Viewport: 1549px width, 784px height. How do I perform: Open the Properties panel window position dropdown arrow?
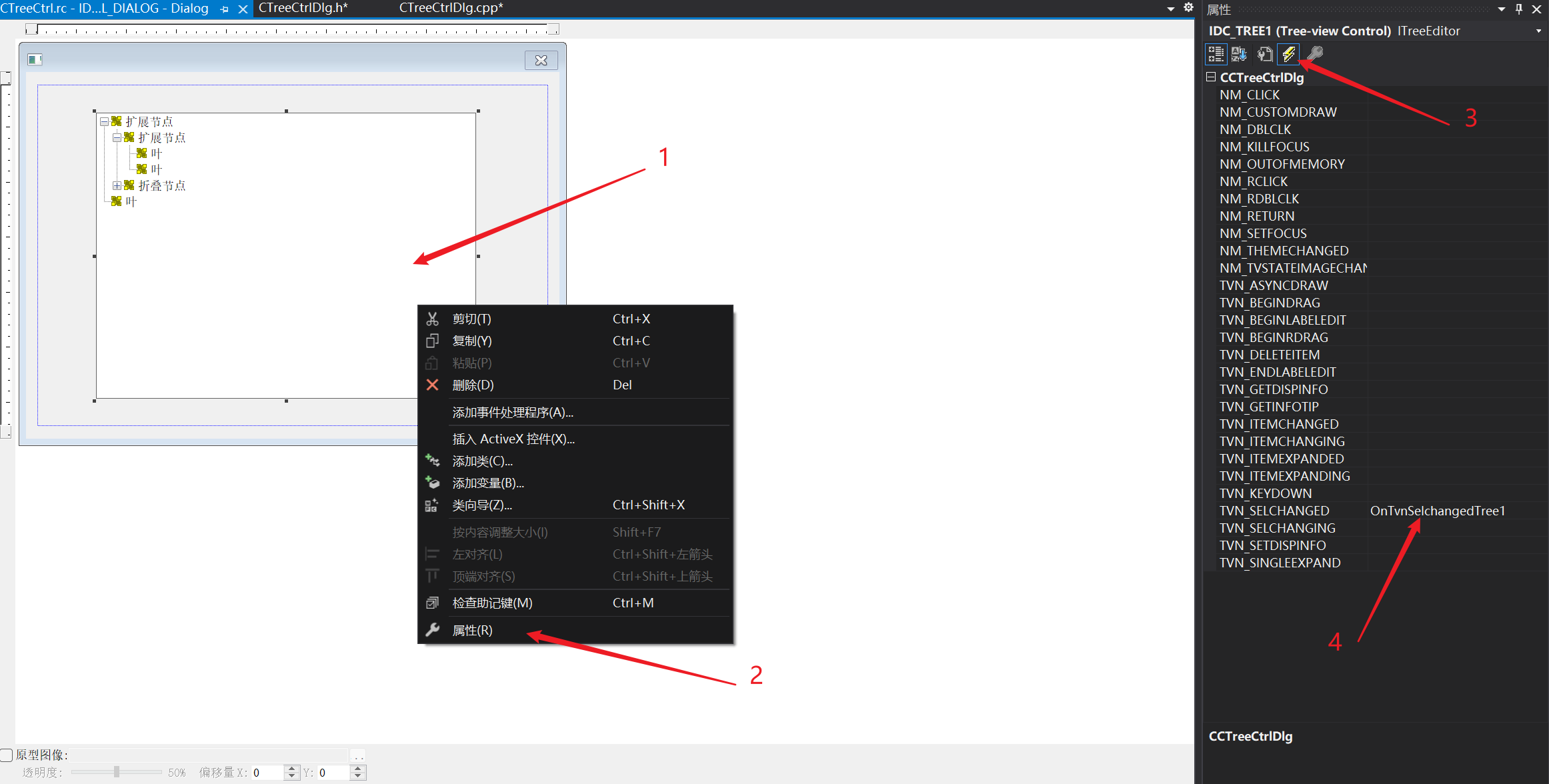tap(1502, 9)
